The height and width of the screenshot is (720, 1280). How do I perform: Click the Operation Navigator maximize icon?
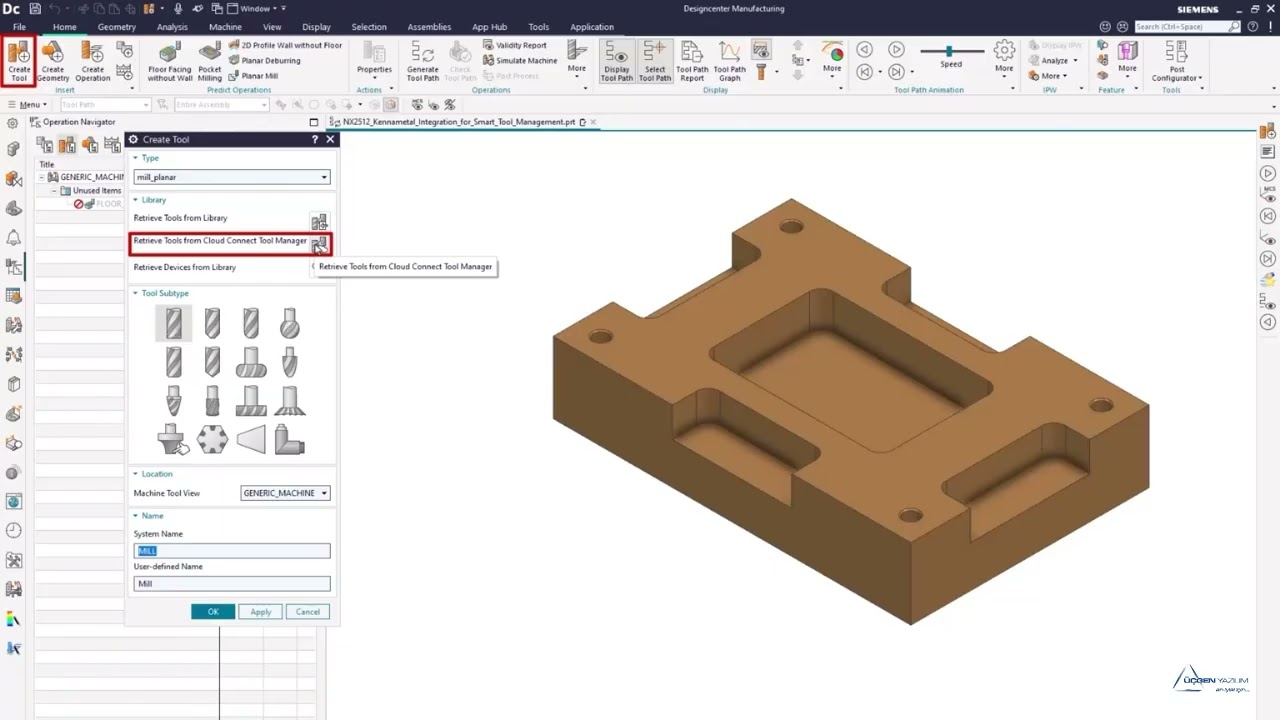[313, 122]
